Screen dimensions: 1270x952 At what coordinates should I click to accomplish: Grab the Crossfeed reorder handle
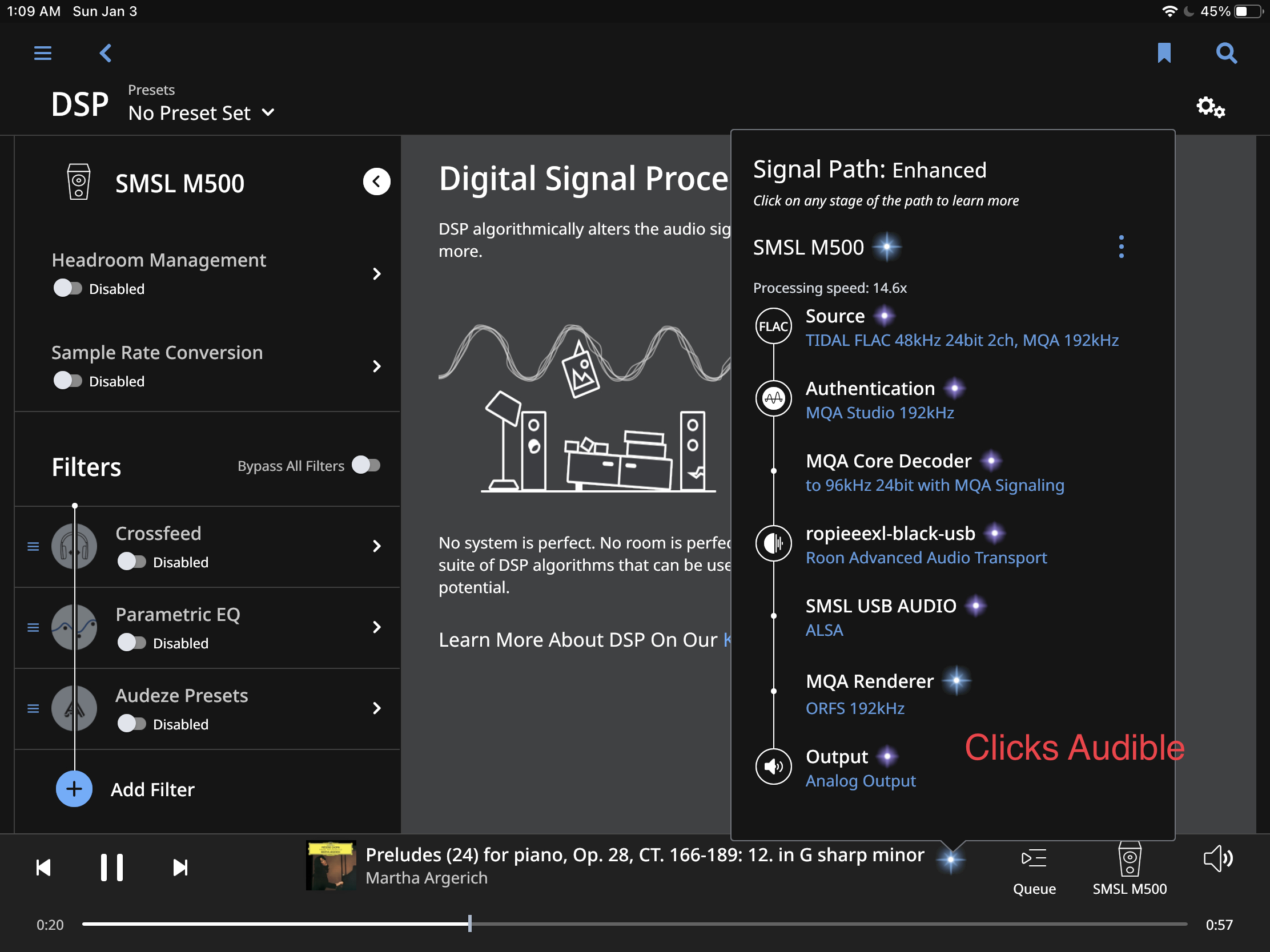(33, 546)
